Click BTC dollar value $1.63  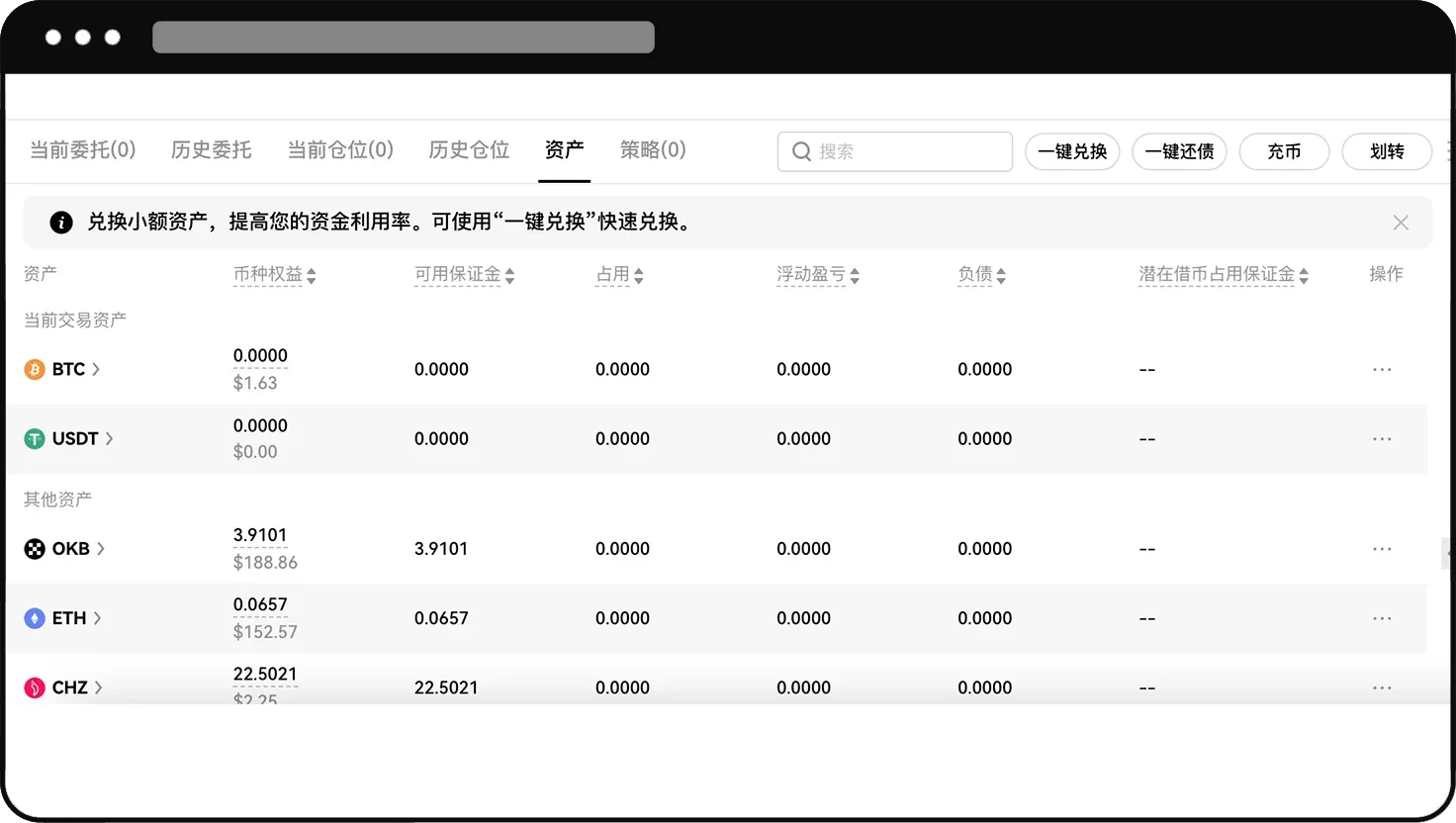[255, 383]
